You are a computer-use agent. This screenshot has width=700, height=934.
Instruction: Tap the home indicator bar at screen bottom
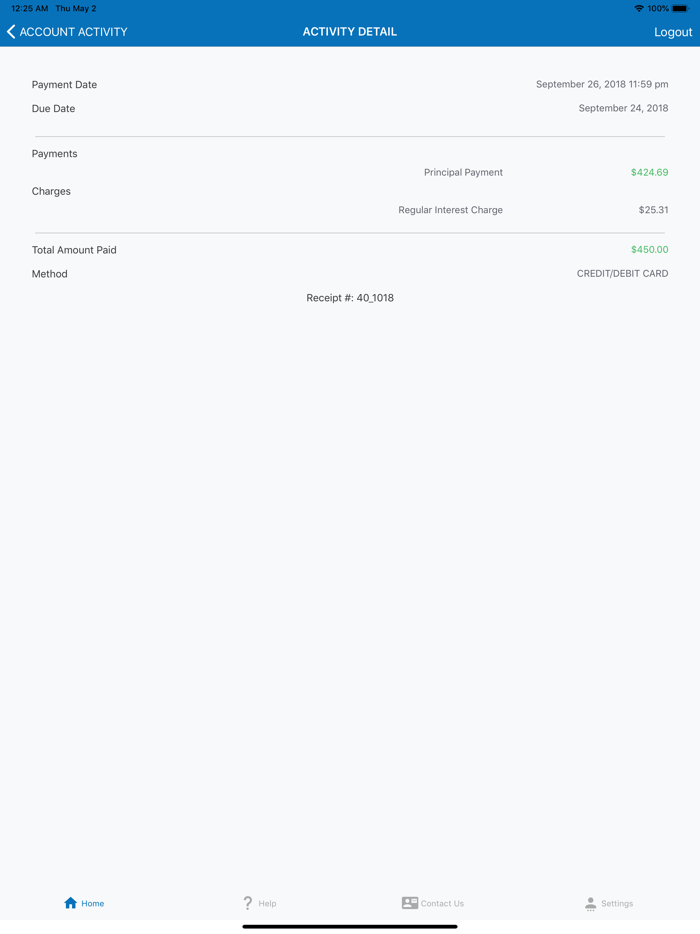coord(350,926)
